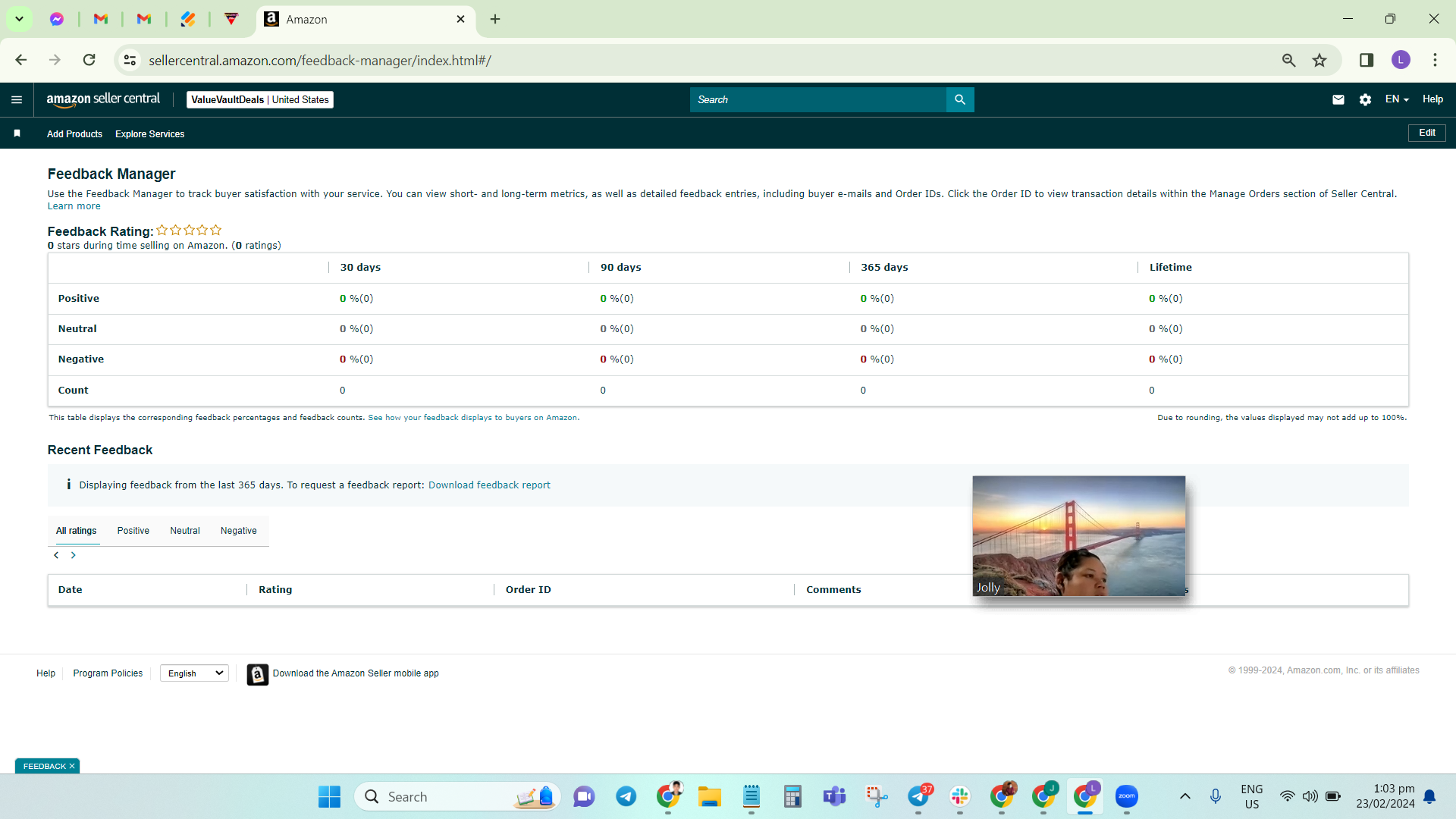Go to next feedback page arrow
The width and height of the screenshot is (1456, 819).
pos(74,555)
